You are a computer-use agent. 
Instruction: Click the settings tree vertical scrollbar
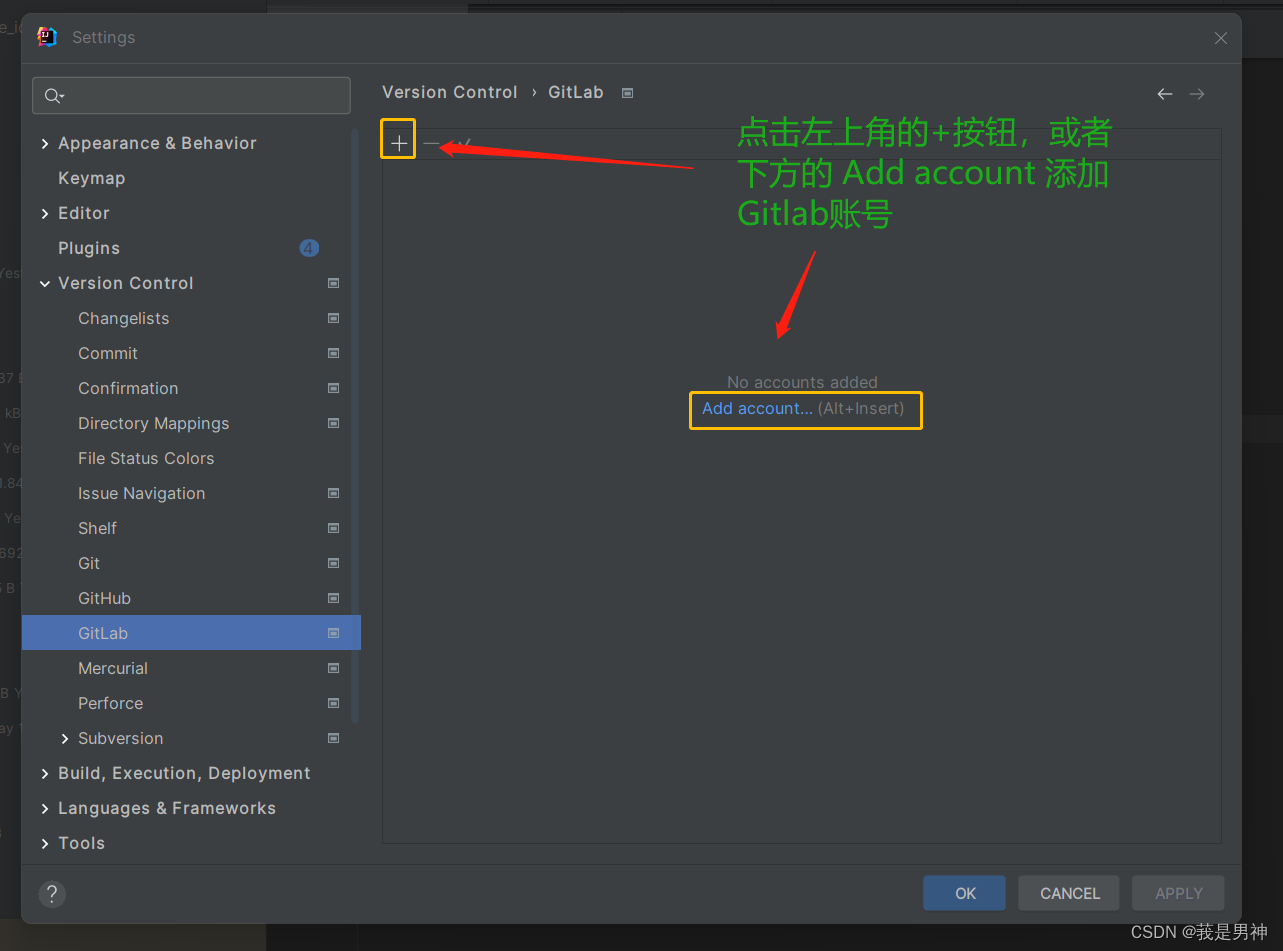coord(355,425)
